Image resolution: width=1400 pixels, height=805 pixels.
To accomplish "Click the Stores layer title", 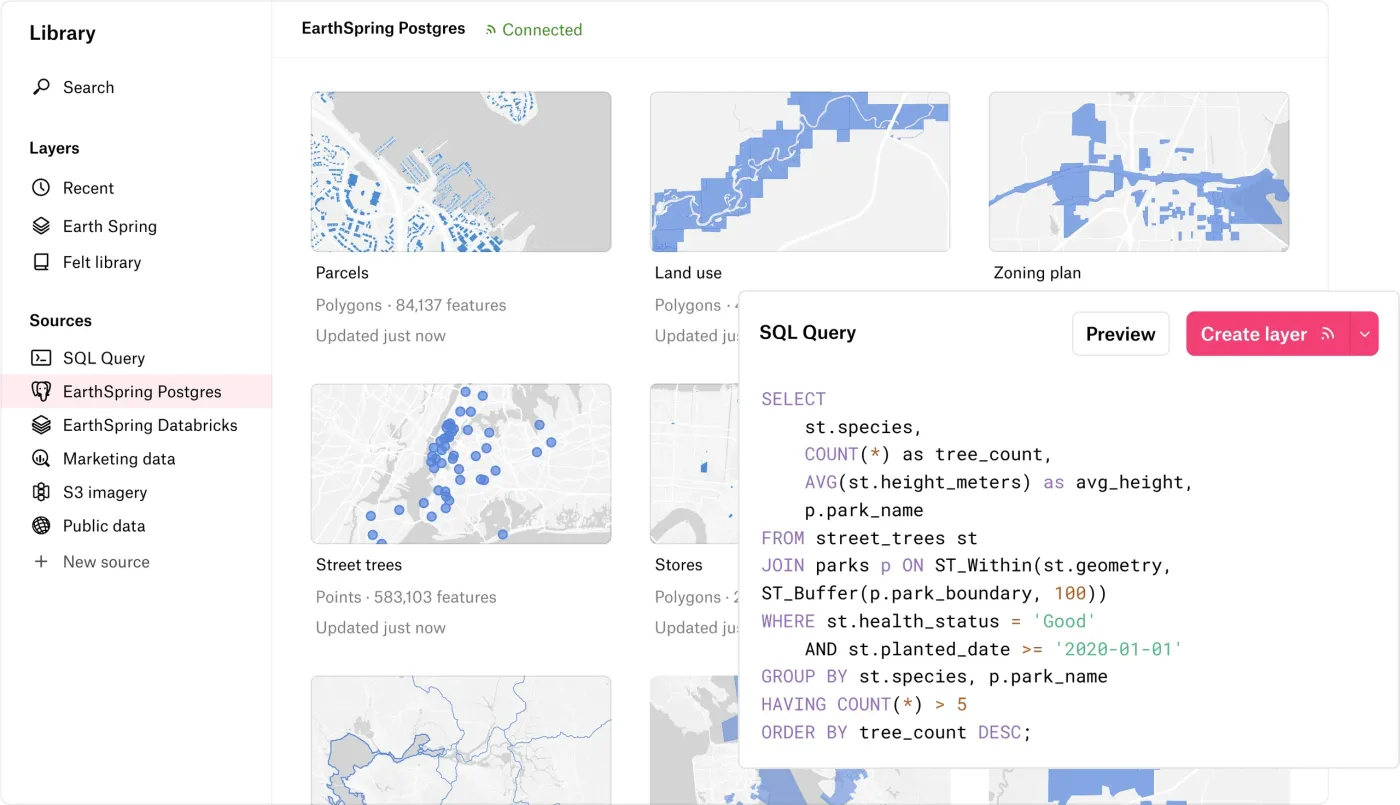I will (679, 565).
